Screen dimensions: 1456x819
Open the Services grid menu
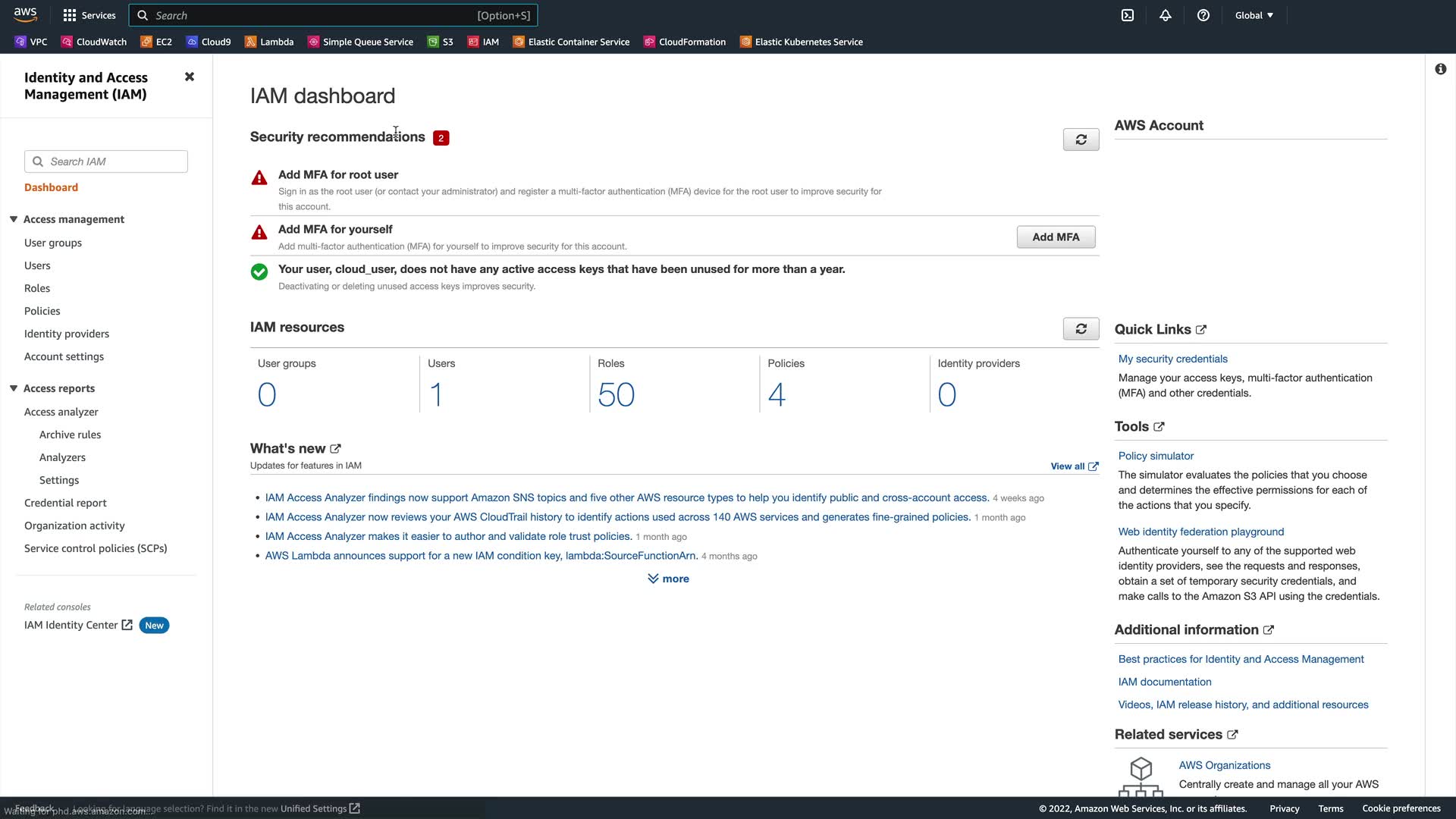click(x=89, y=15)
